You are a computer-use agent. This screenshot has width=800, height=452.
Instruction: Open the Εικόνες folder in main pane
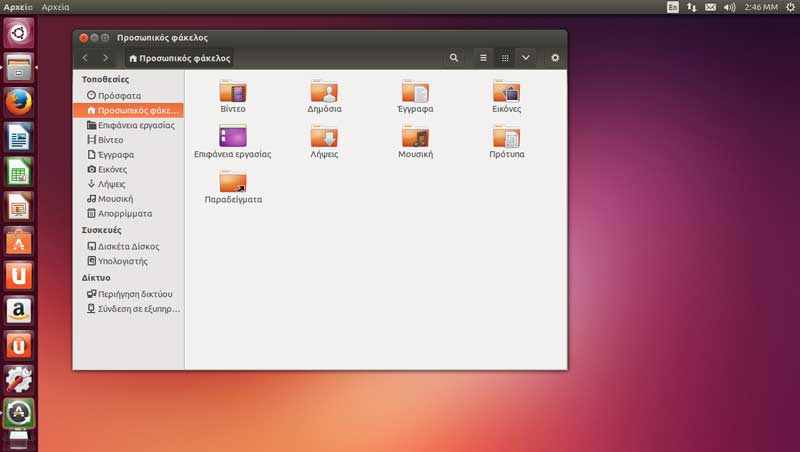[x=507, y=92]
